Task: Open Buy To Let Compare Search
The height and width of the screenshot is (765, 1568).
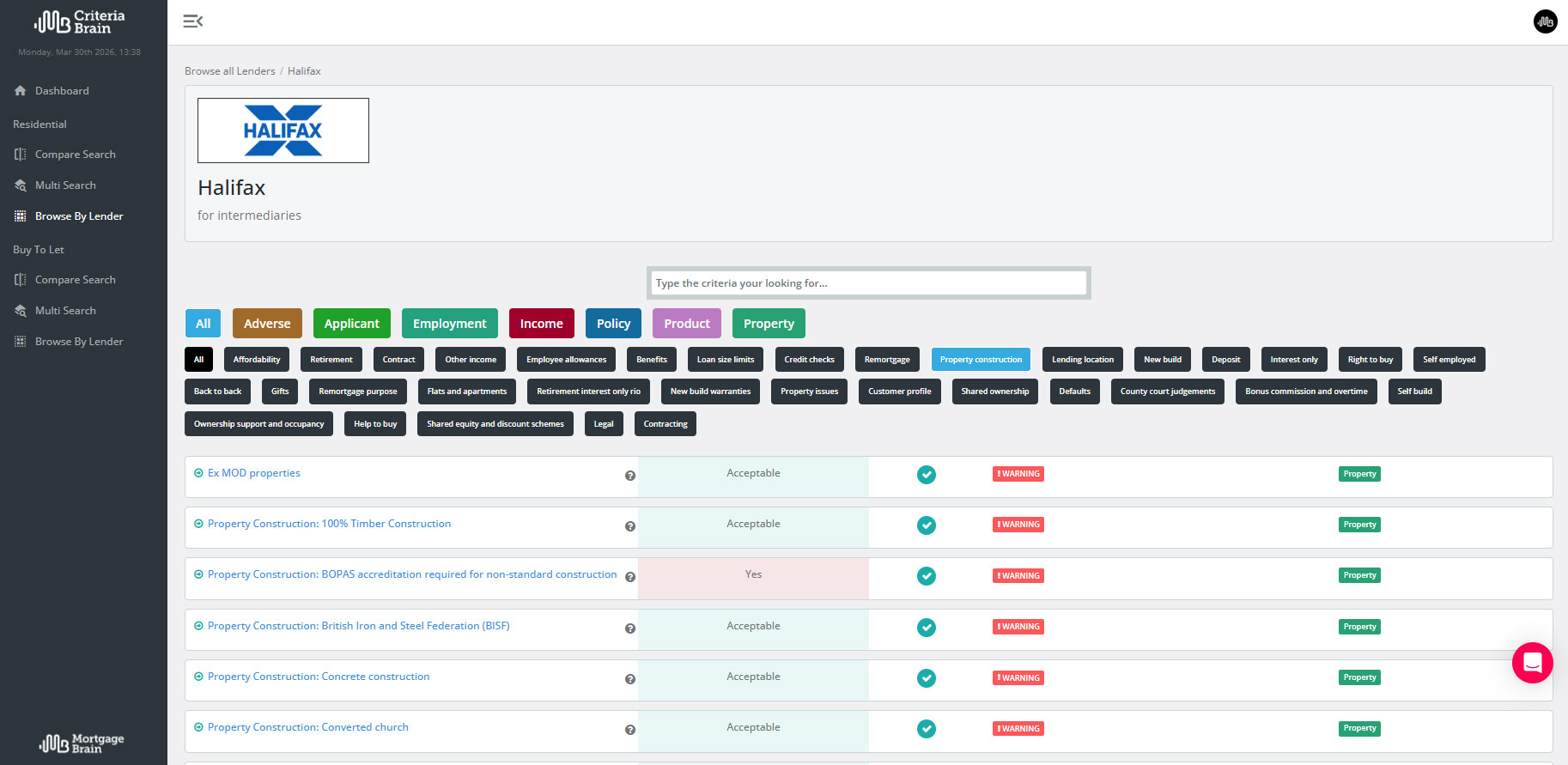Action: click(x=75, y=280)
